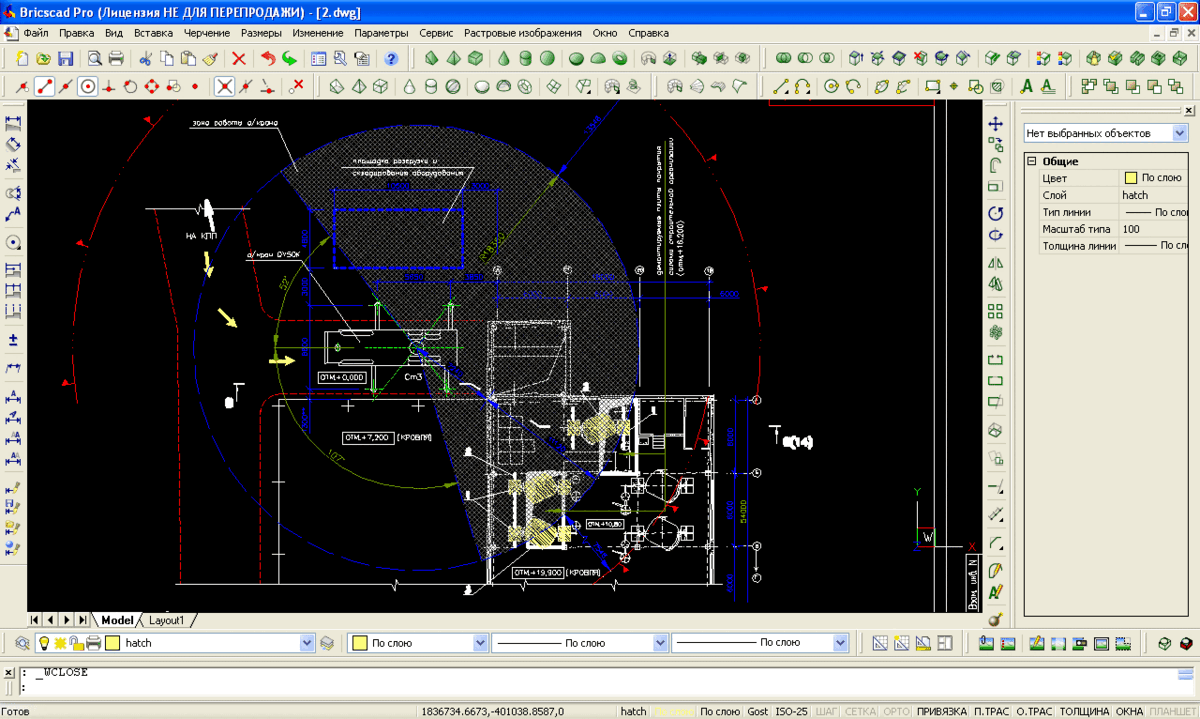Collapse the Общие properties section
The width and height of the screenshot is (1200, 719).
1031,161
